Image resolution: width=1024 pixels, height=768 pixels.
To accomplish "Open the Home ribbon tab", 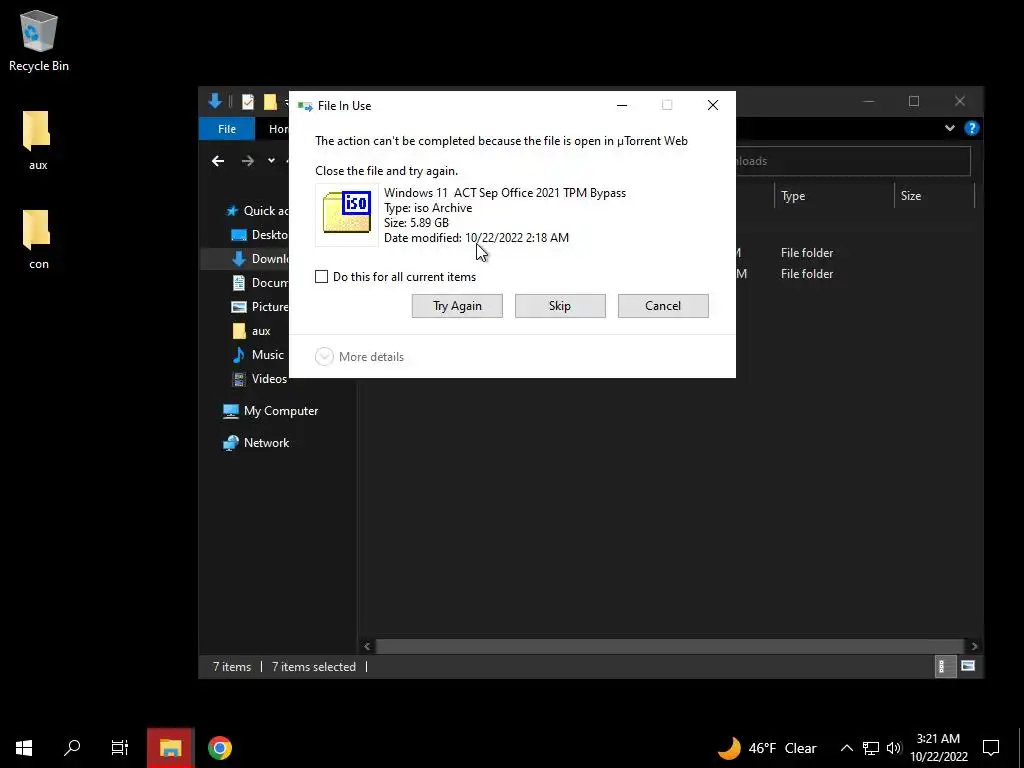I will pyautogui.click(x=278, y=129).
